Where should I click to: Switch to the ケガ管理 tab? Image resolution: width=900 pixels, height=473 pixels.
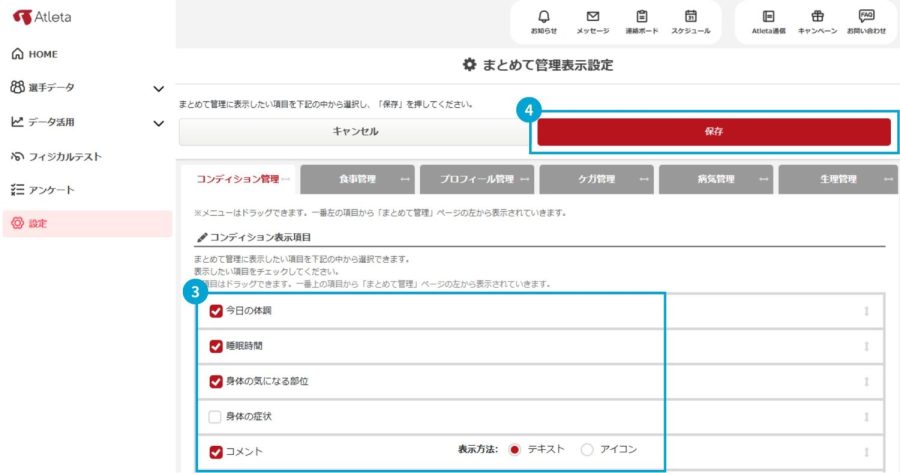point(596,179)
